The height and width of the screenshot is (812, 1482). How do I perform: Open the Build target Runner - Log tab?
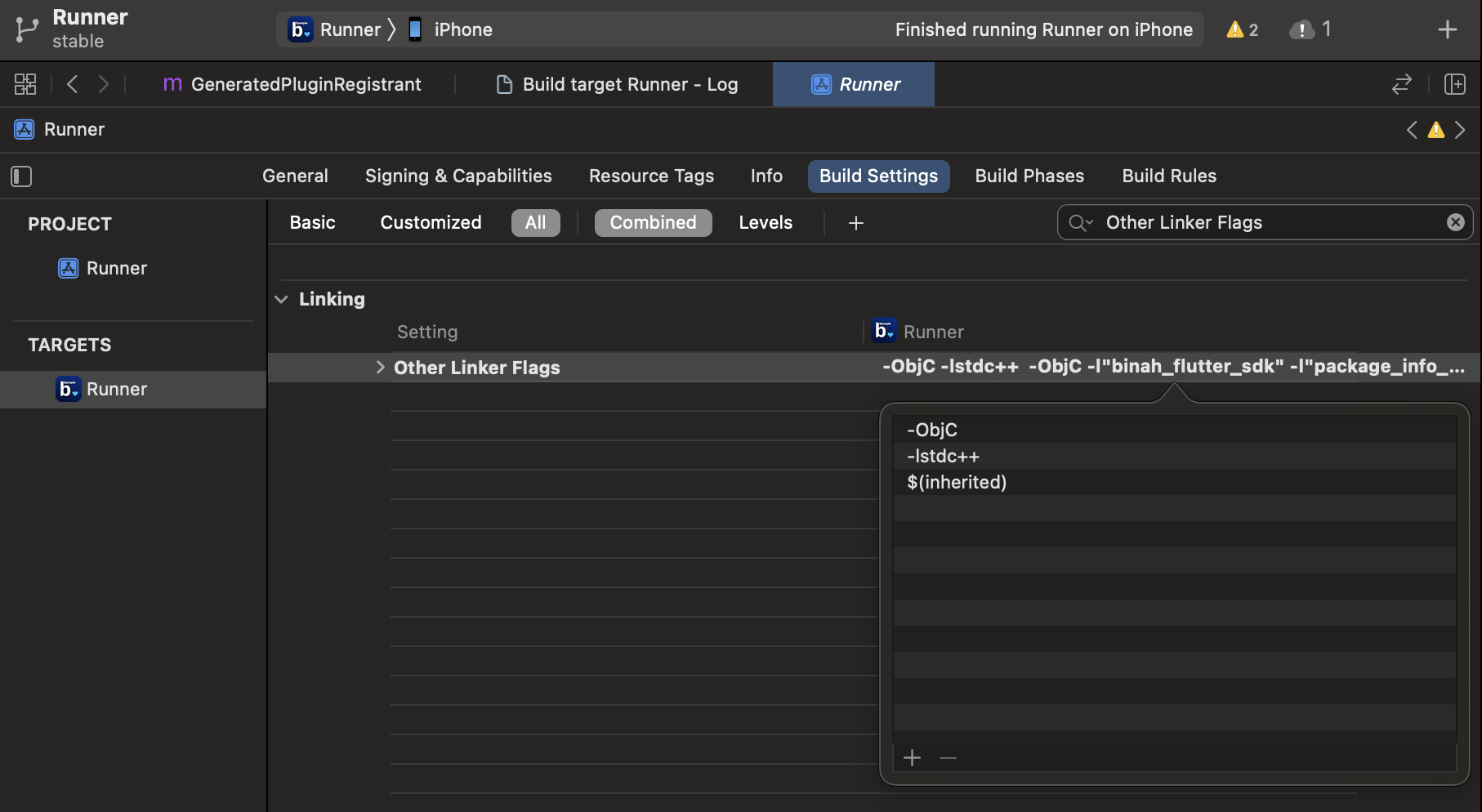tap(618, 84)
